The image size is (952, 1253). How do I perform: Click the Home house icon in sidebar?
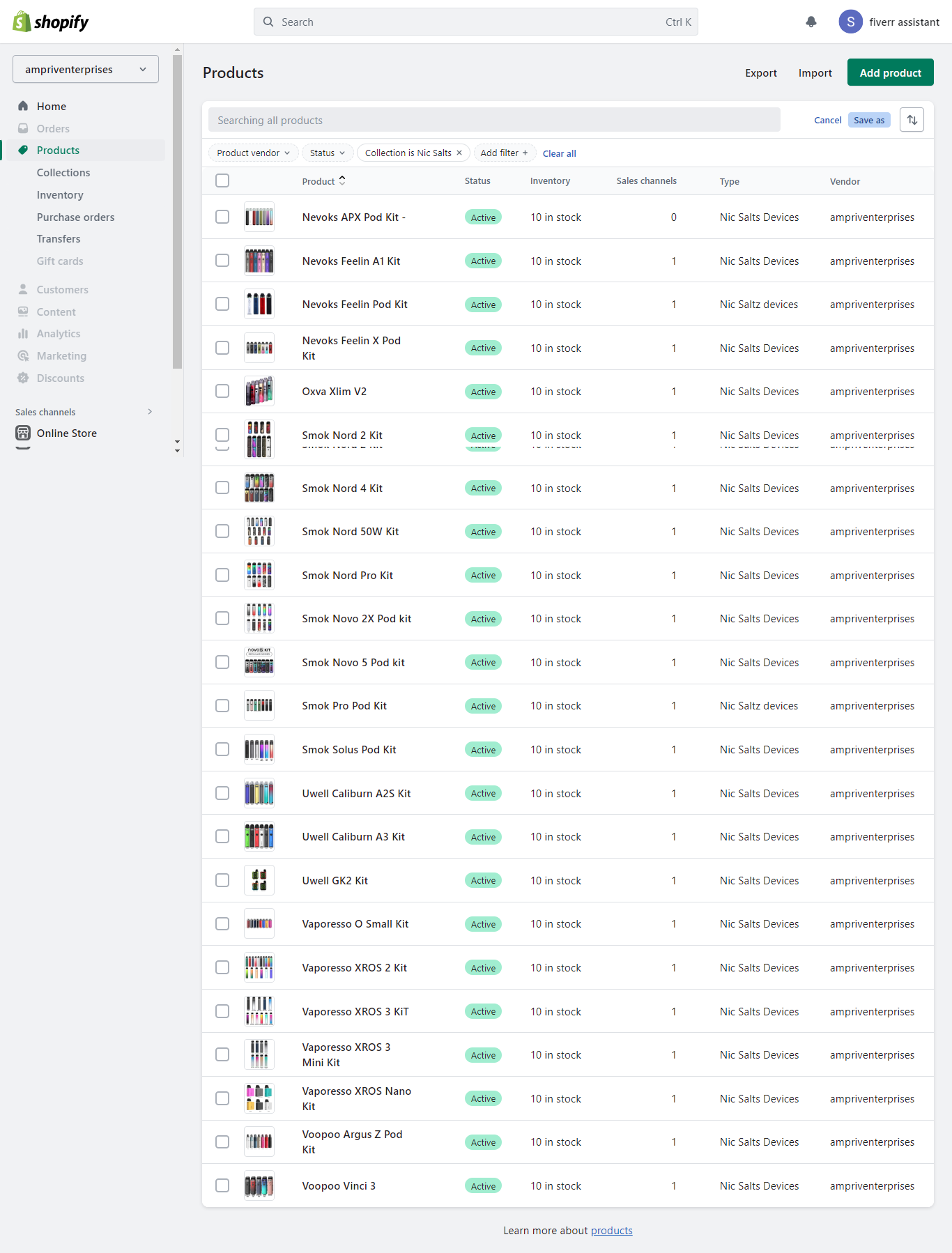[x=23, y=106]
